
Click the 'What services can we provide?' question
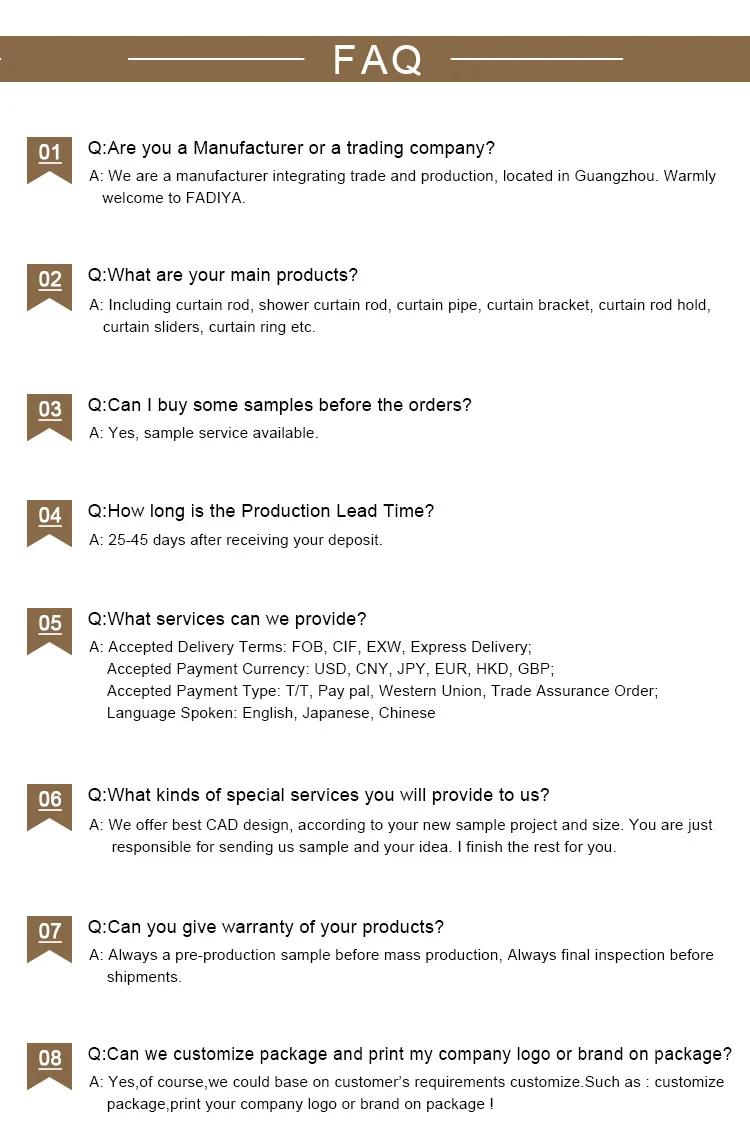(227, 619)
